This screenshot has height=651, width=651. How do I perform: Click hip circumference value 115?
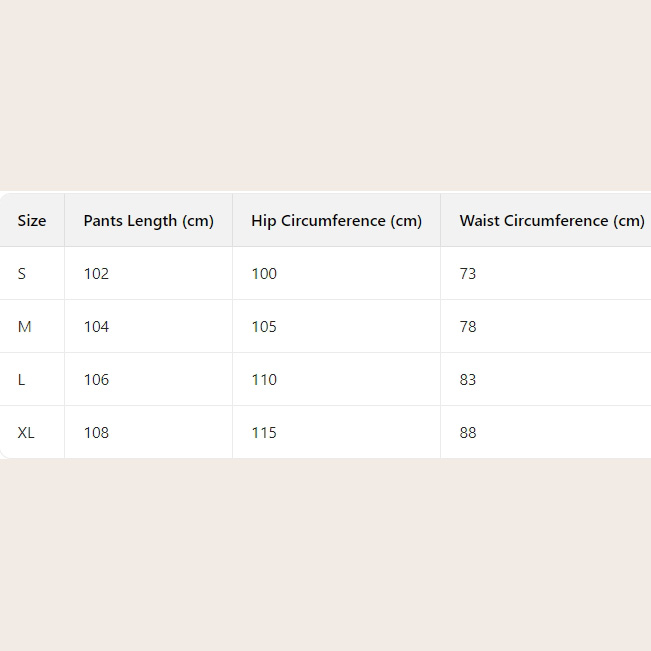click(x=264, y=433)
